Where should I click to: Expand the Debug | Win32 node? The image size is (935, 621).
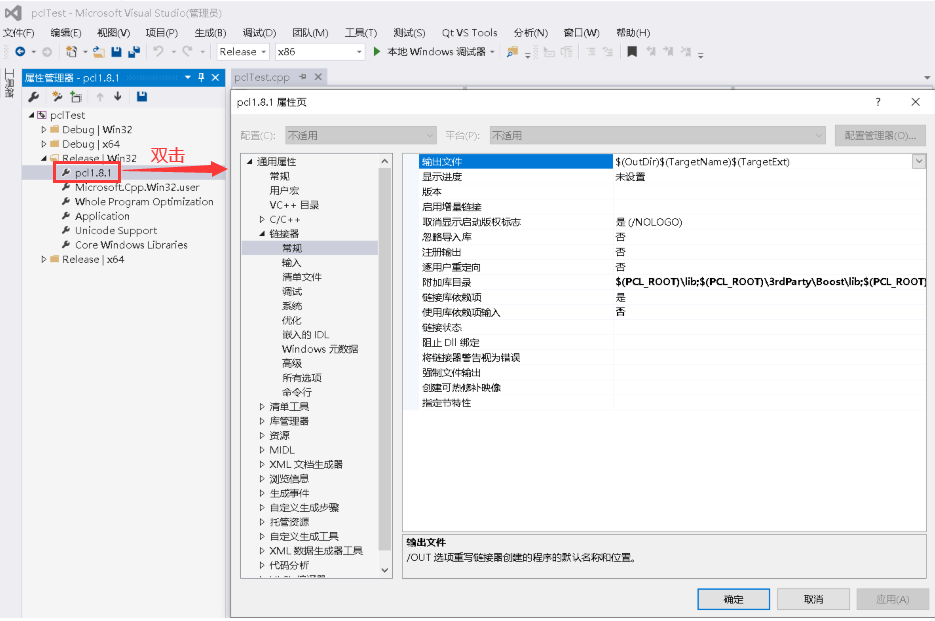point(44,129)
